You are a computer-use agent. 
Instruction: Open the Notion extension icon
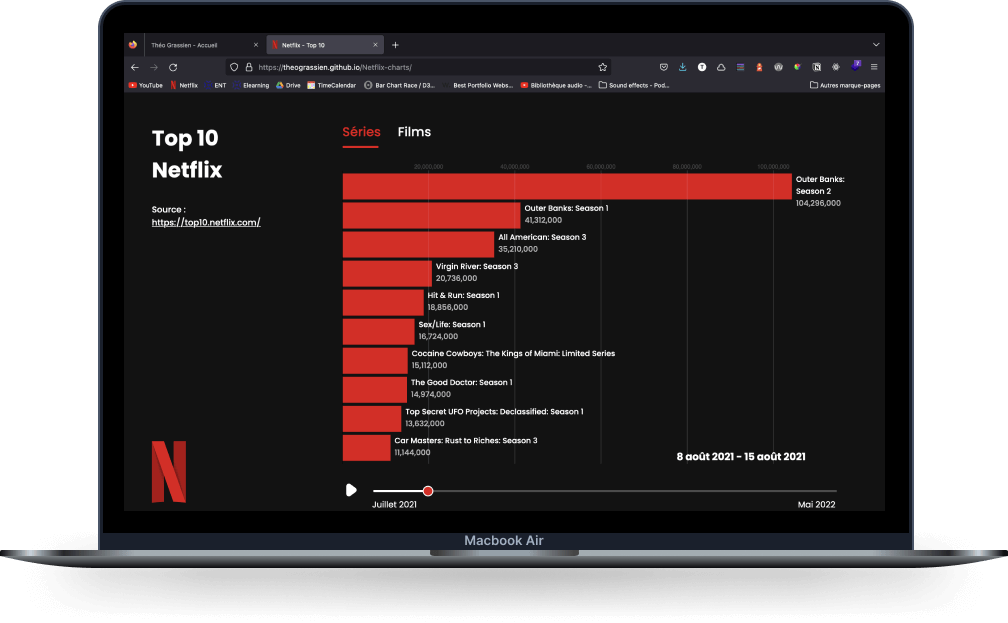[x=816, y=67]
